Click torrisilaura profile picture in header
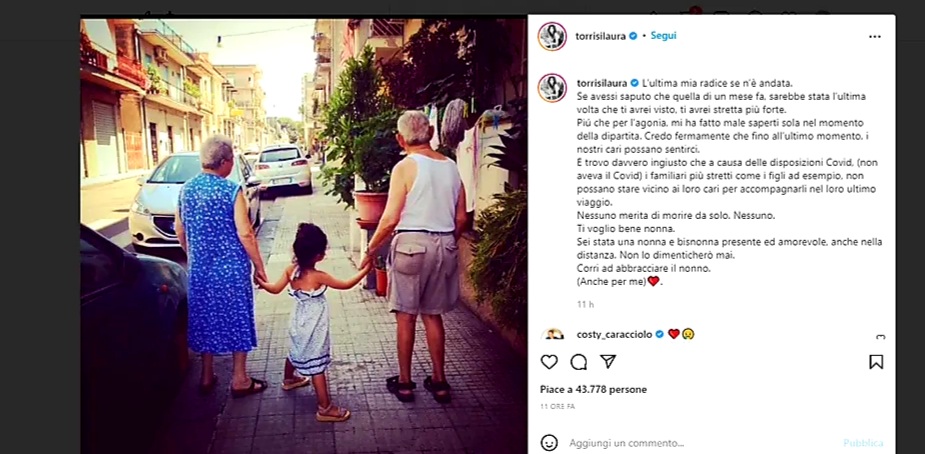Viewport: 925px width, 454px height. pos(552,36)
